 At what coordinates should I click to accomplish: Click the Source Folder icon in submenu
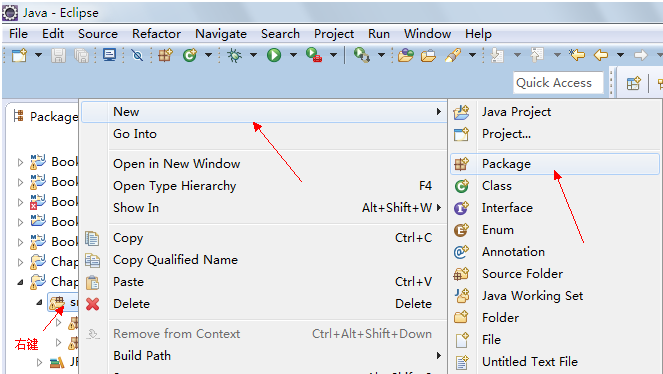click(x=461, y=273)
